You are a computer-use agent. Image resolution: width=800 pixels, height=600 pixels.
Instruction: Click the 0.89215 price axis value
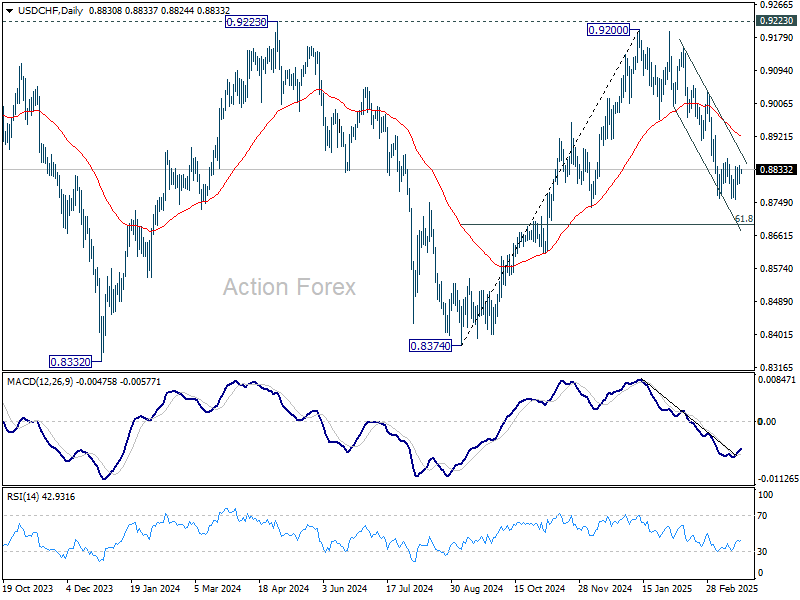click(777, 137)
